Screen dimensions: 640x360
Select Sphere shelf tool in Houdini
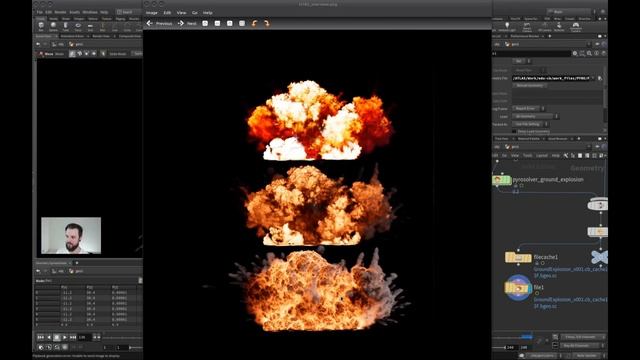tap(53, 27)
